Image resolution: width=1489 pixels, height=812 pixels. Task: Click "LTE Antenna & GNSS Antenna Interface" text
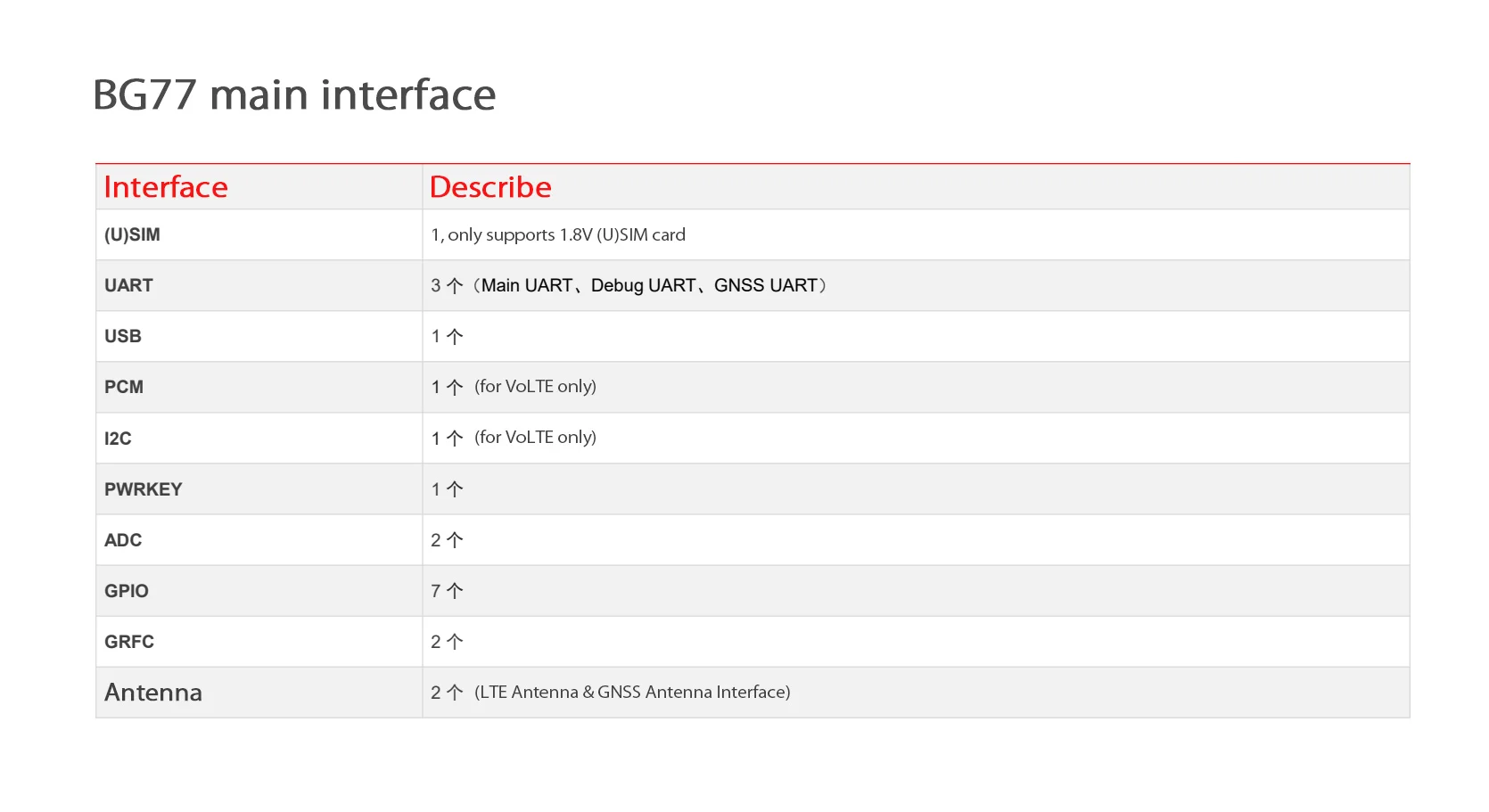(632, 693)
